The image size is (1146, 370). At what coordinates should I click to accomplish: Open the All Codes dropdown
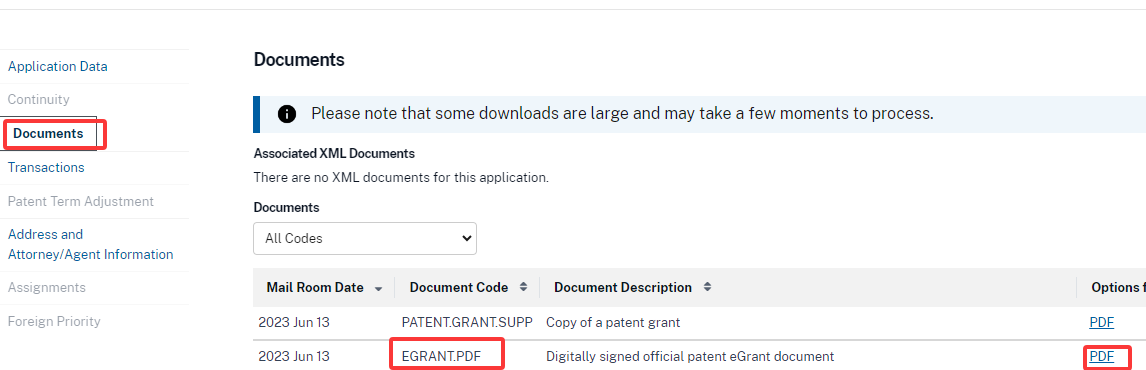[365, 238]
